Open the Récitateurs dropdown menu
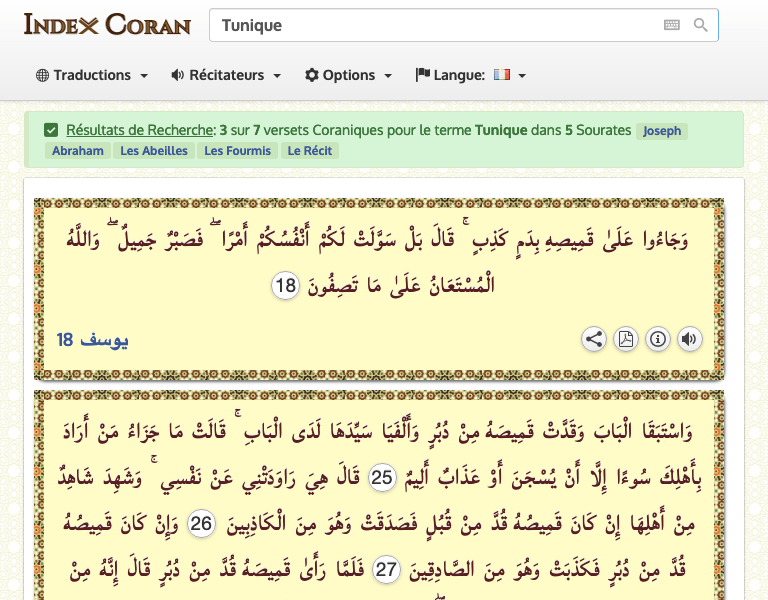 tap(226, 75)
